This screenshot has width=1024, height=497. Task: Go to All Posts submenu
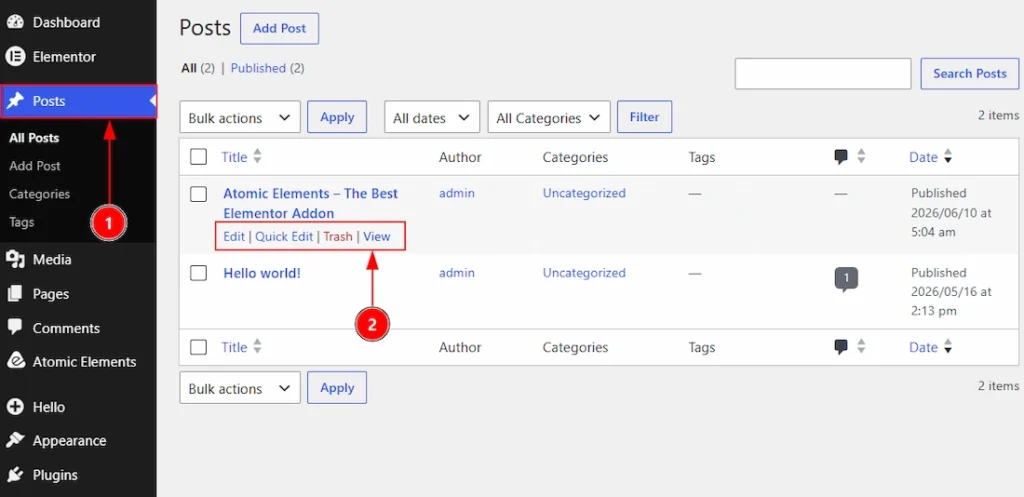click(x=34, y=138)
